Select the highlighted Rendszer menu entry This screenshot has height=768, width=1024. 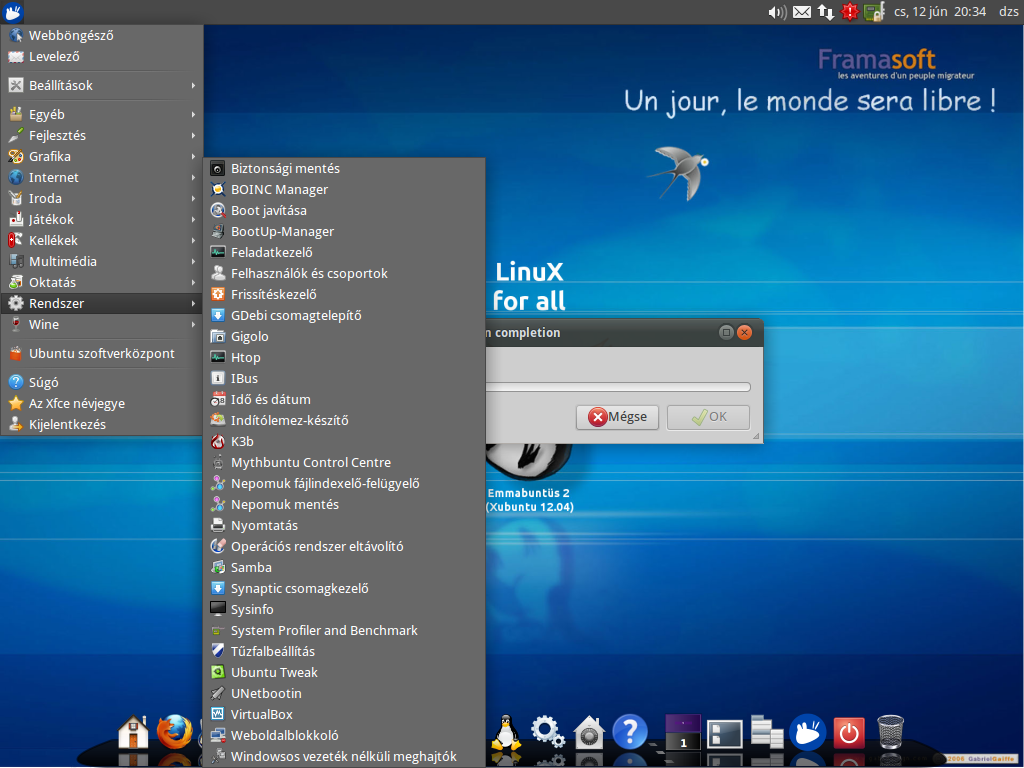(102, 303)
